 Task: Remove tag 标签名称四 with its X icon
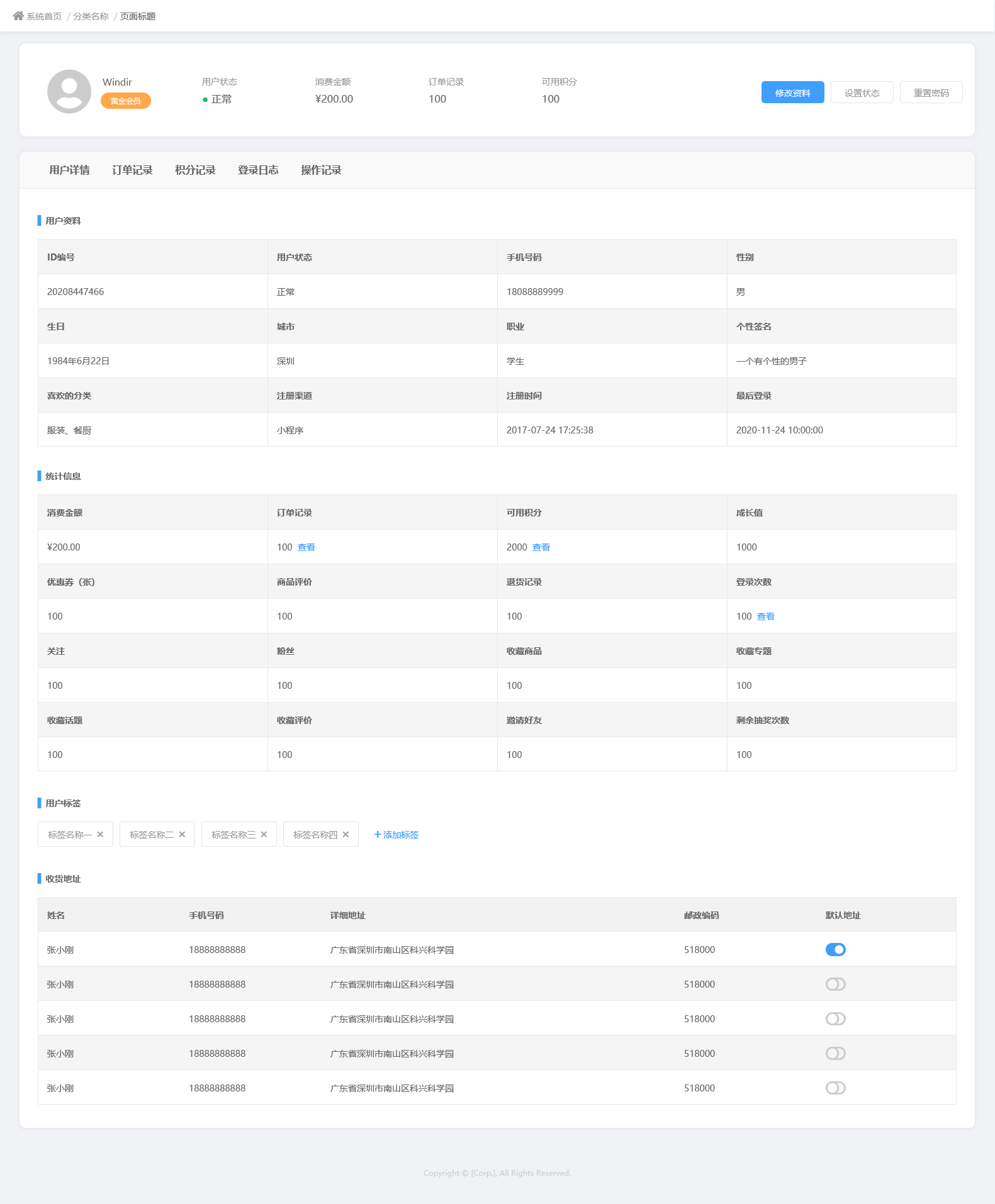click(x=346, y=834)
